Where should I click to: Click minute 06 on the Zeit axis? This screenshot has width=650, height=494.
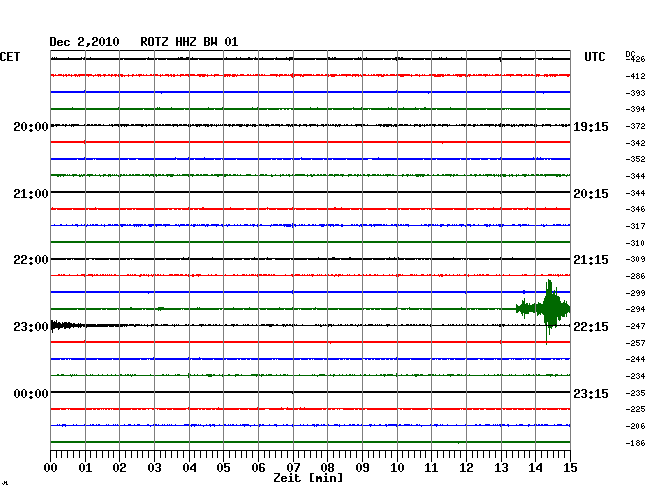(x=258, y=468)
